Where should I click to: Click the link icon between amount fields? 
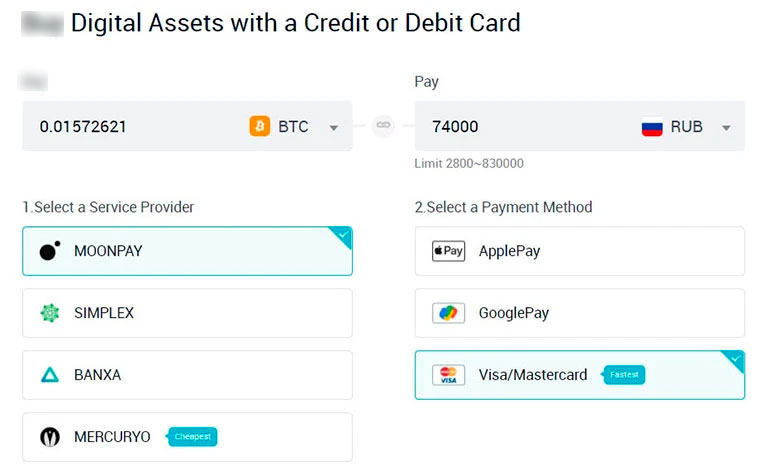tap(383, 126)
